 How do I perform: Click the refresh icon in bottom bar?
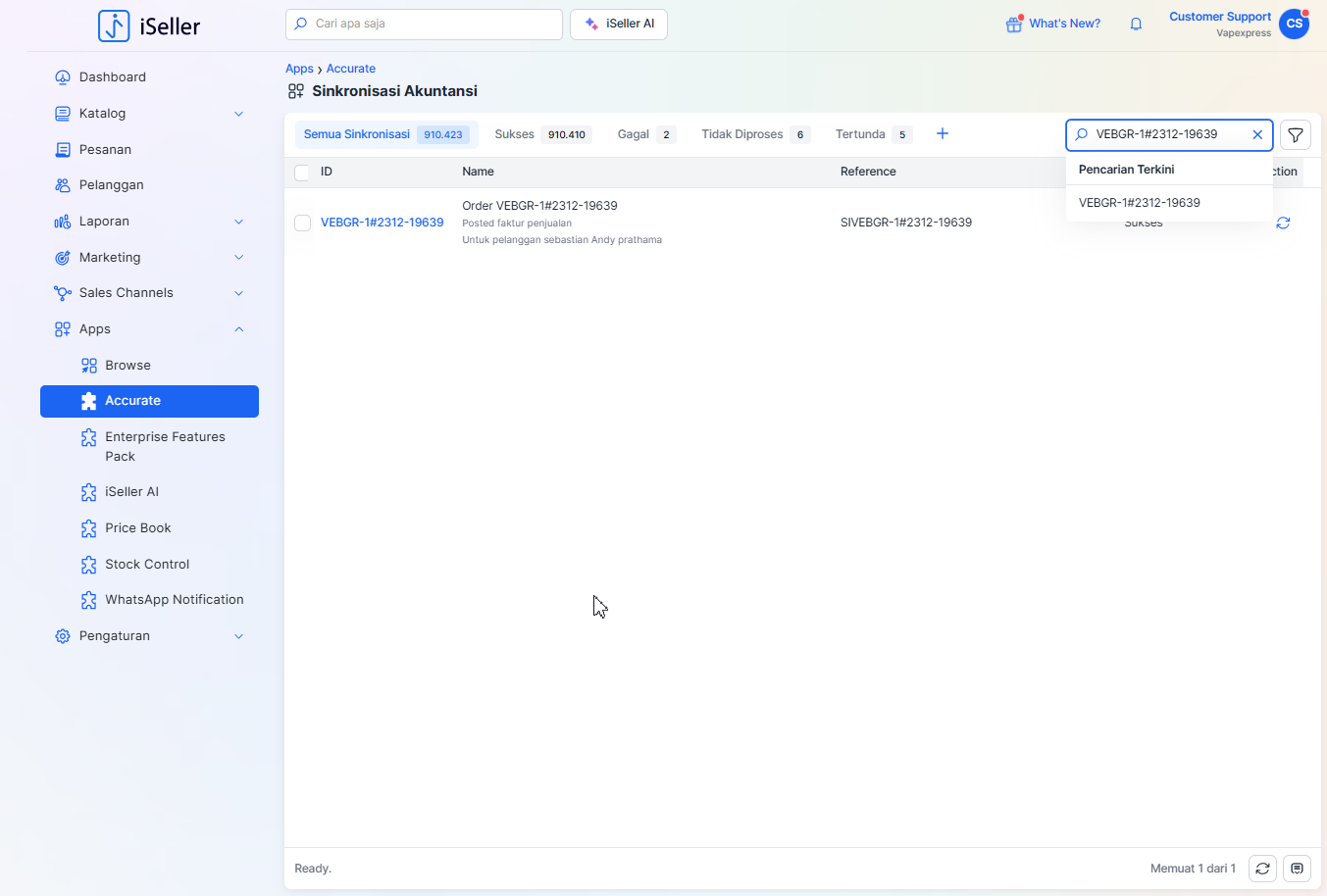[x=1262, y=869]
